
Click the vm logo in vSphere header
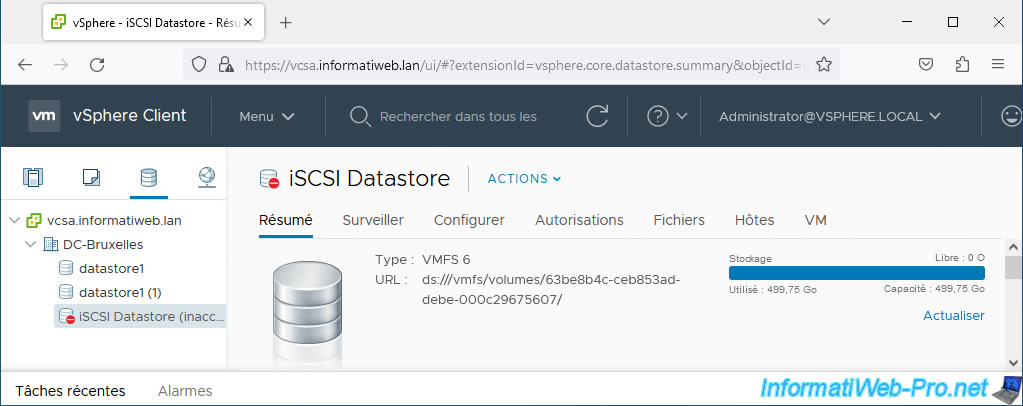pos(44,116)
